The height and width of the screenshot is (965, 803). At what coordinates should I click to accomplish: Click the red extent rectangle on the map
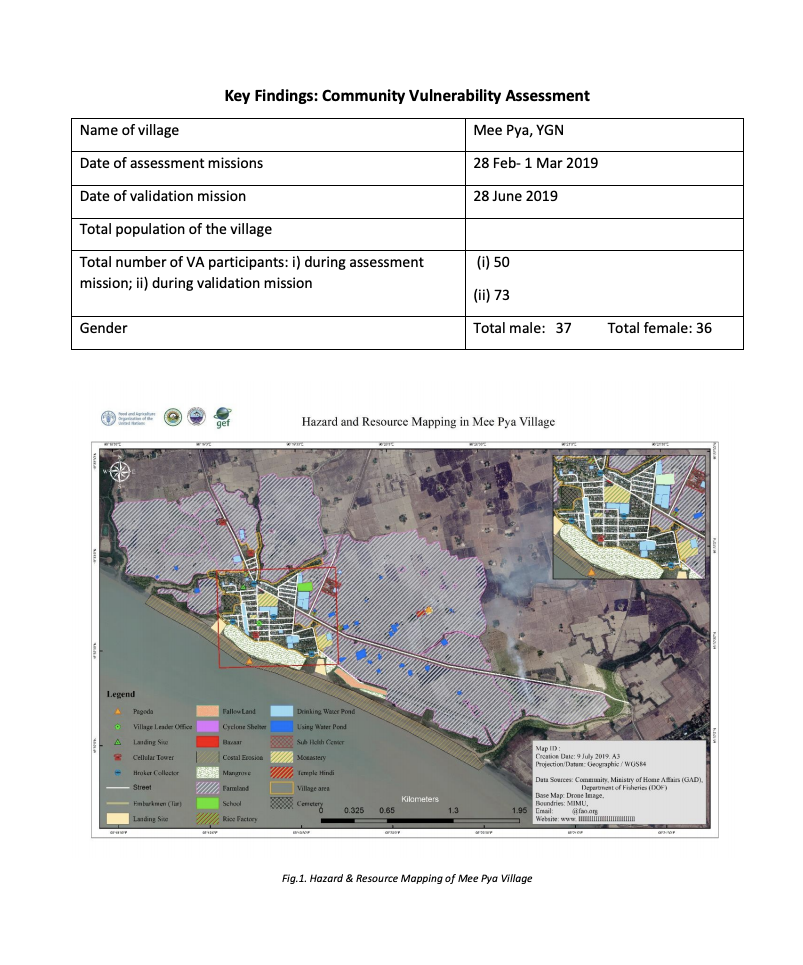pos(278,619)
